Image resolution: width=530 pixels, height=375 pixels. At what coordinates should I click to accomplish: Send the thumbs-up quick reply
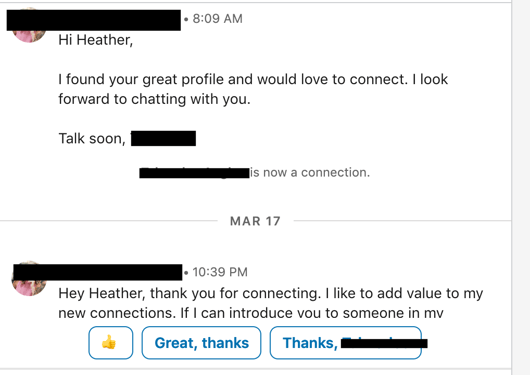tap(111, 343)
